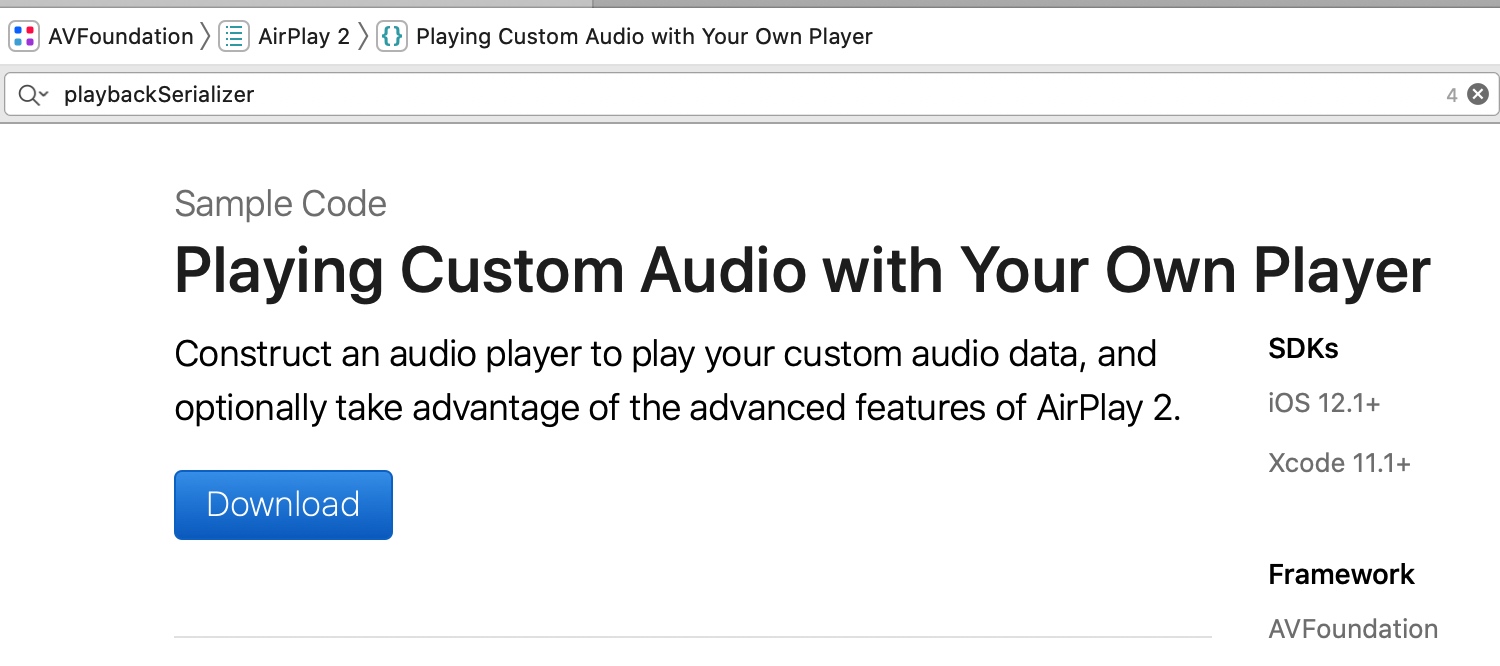Click the iOS 12.1+ SDK entry

pos(1324,404)
